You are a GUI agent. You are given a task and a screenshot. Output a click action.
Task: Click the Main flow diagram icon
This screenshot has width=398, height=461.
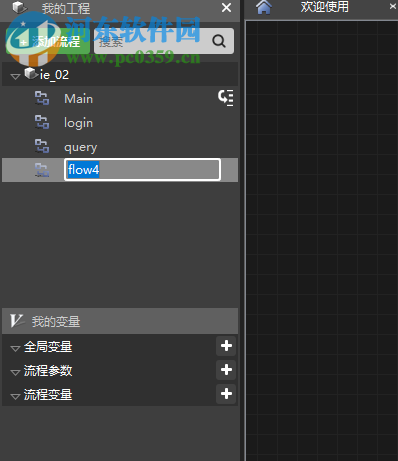point(42,99)
